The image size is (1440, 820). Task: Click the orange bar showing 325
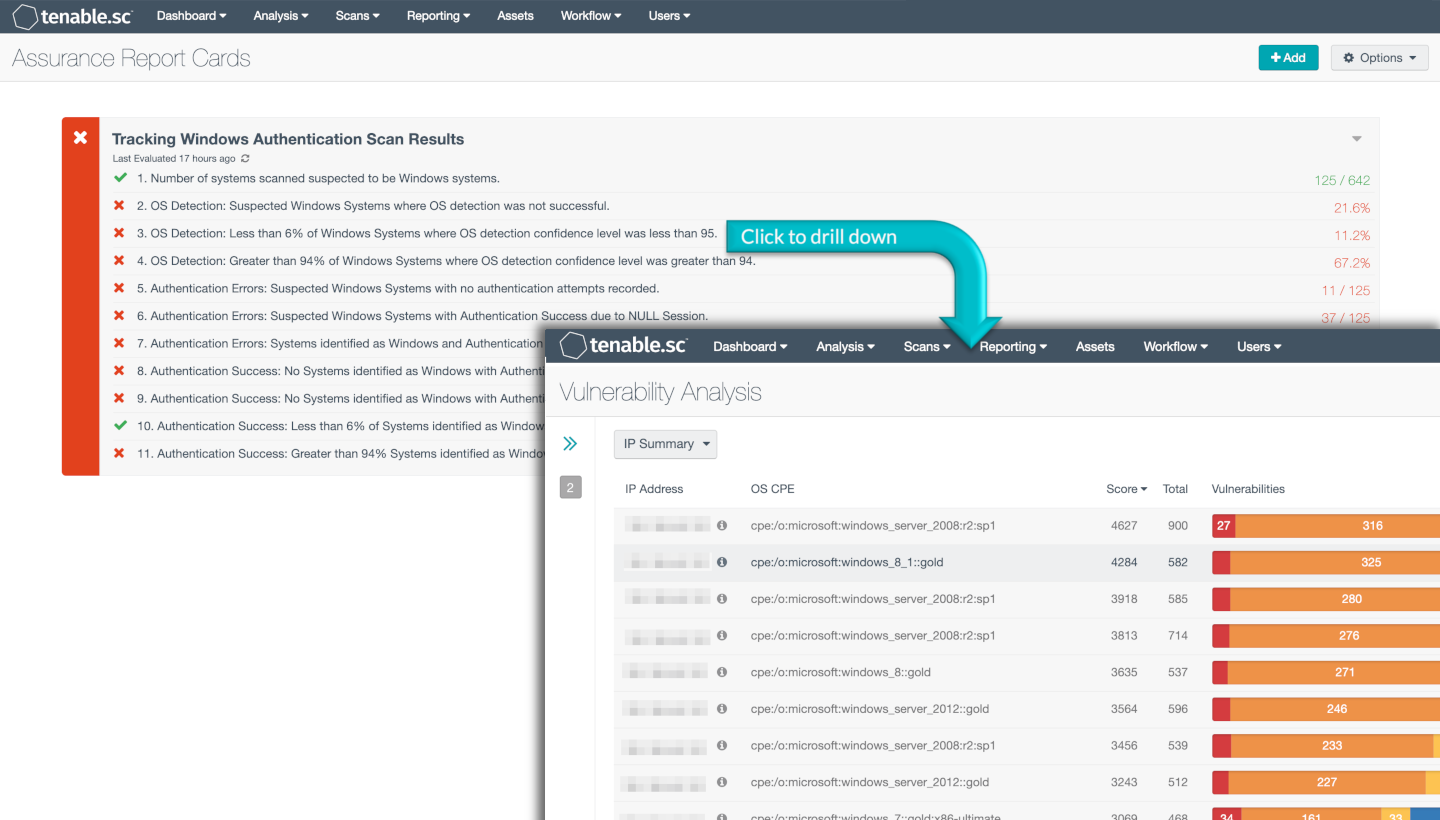pos(1335,562)
